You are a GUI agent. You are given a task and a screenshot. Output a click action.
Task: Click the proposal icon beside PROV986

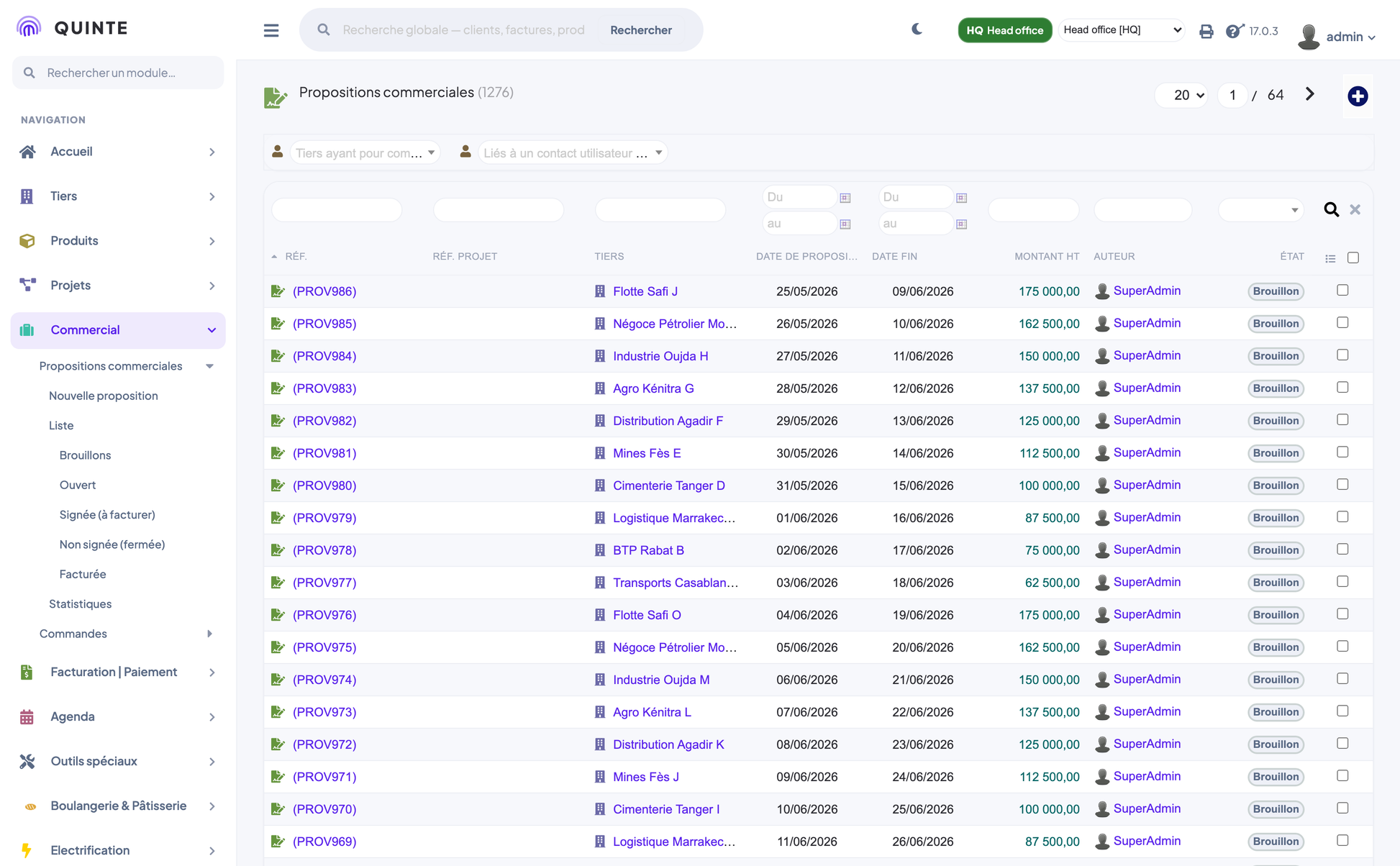pyautogui.click(x=278, y=291)
